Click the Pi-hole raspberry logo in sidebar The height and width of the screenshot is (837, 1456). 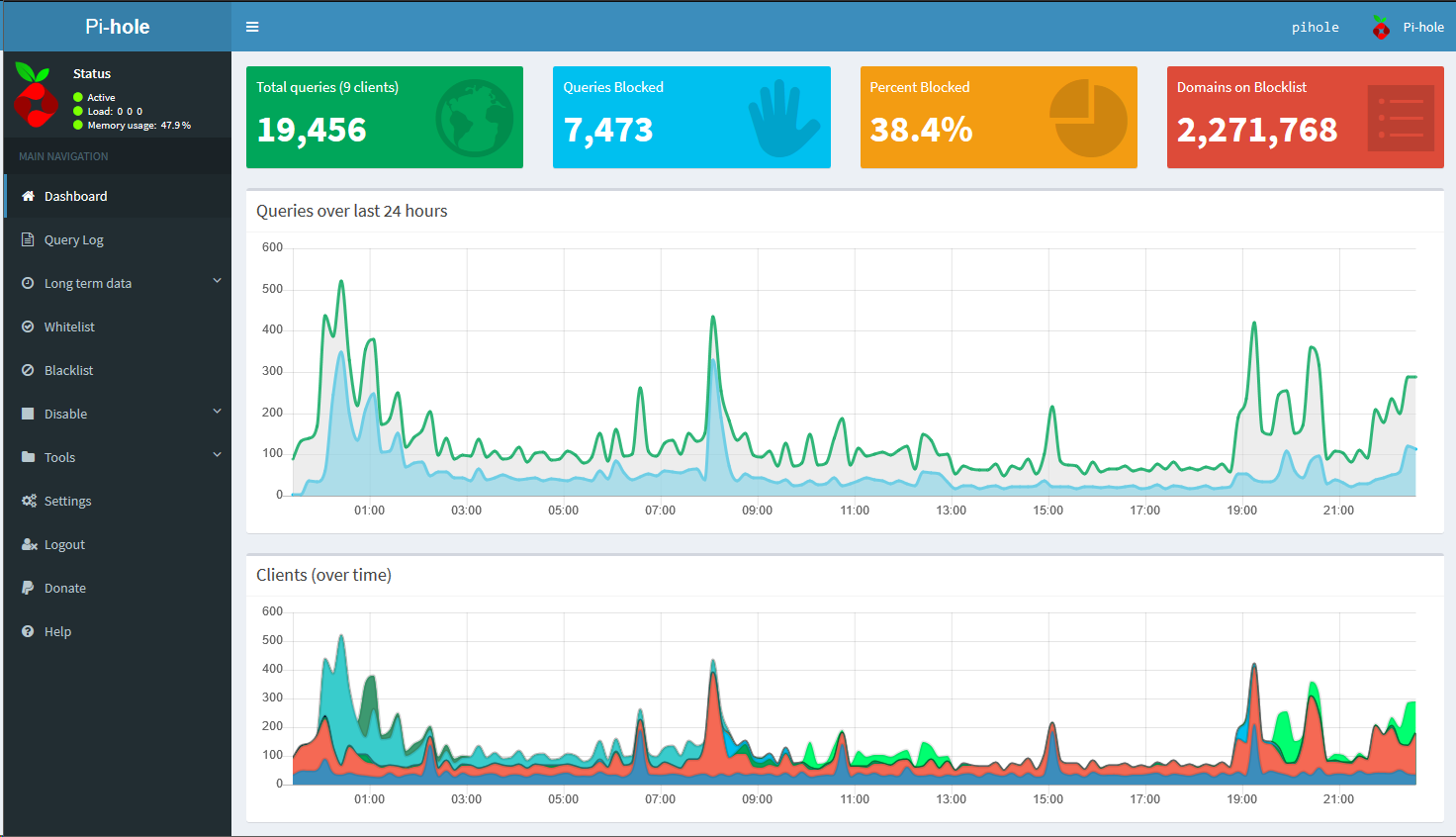coord(36,96)
